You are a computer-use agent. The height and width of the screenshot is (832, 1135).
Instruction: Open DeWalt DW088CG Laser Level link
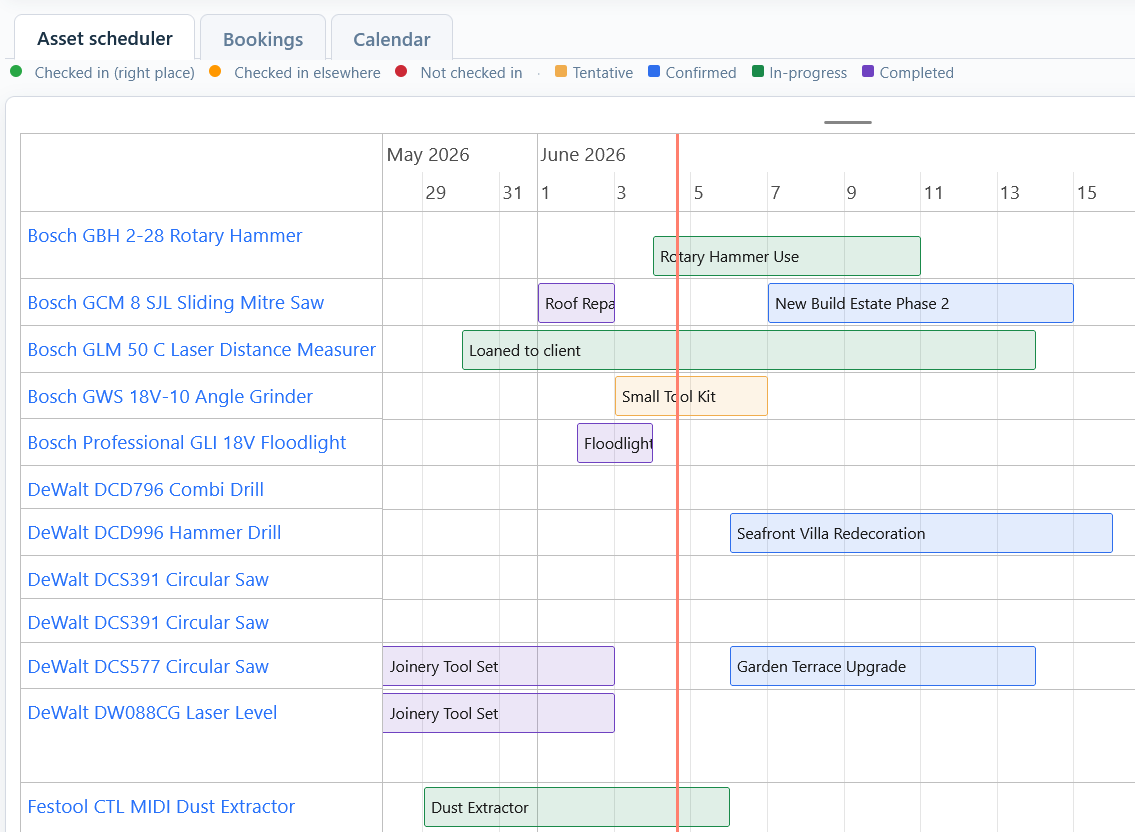[153, 713]
